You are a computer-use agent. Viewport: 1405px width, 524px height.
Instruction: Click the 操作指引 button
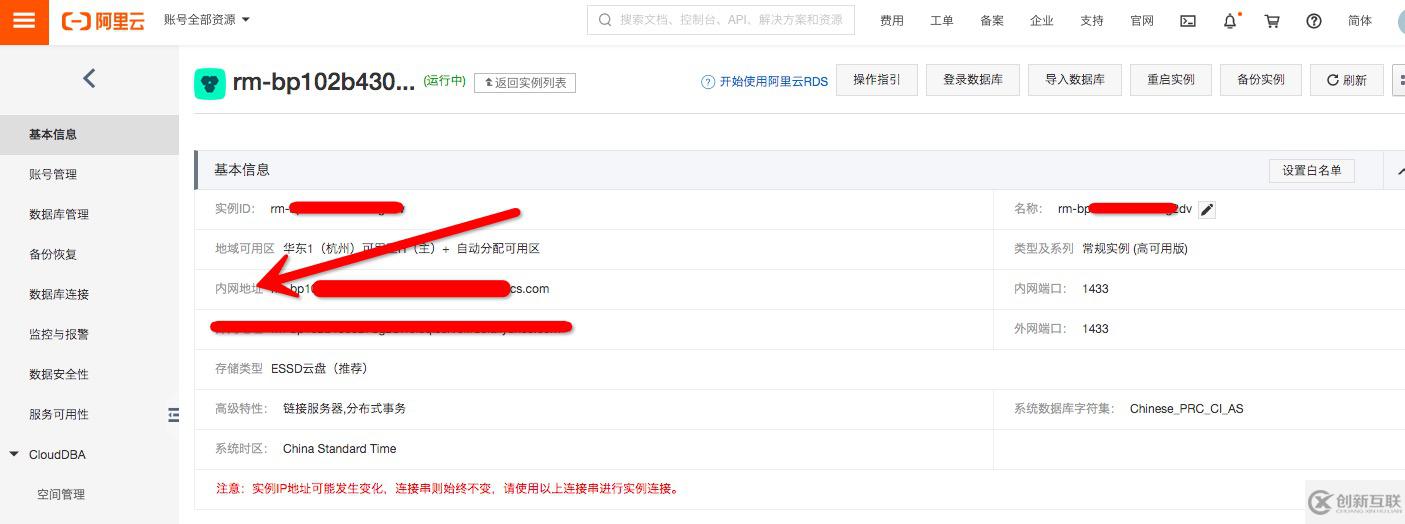click(x=877, y=80)
